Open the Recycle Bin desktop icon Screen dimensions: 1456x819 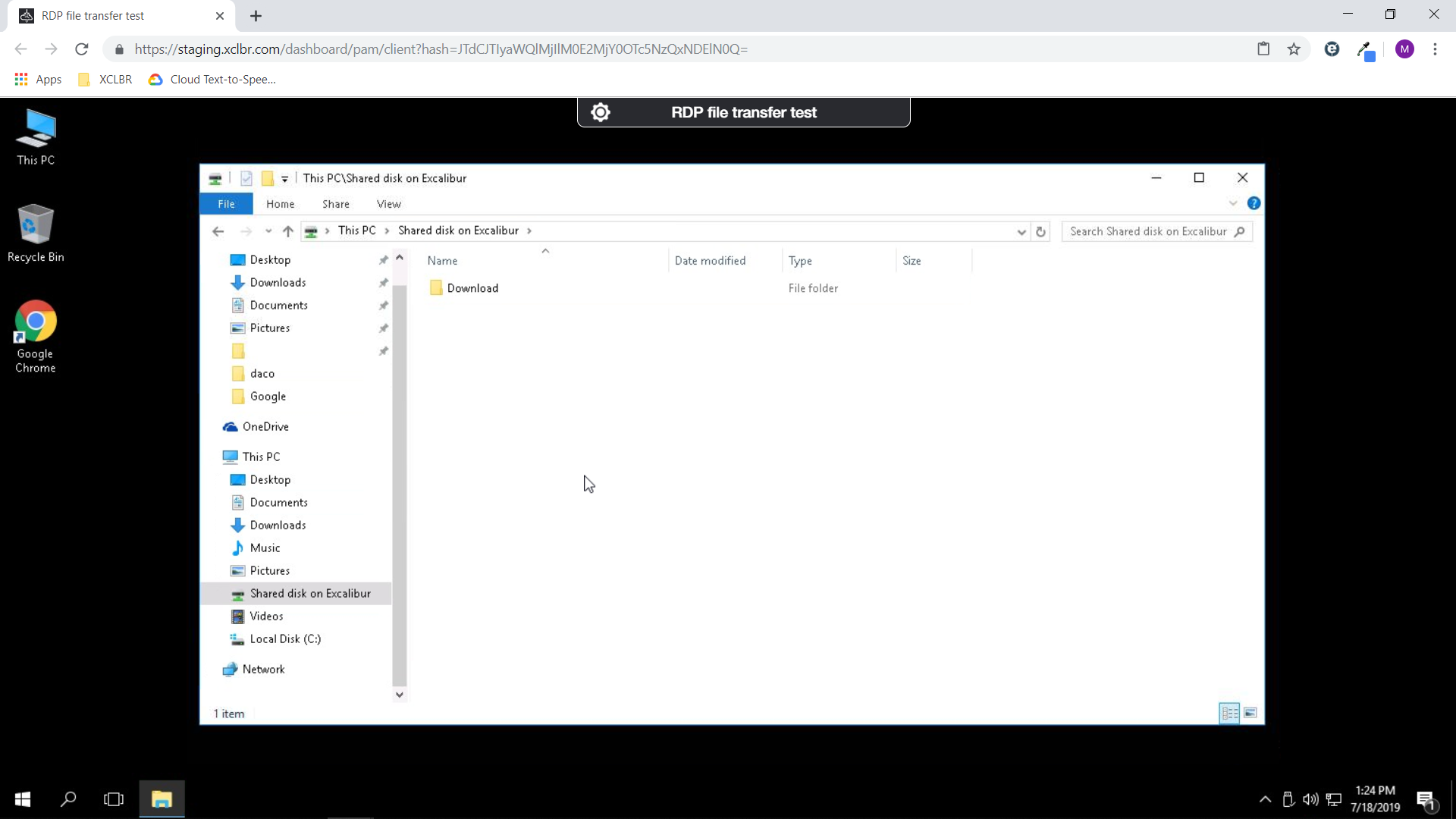click(36, 233)
